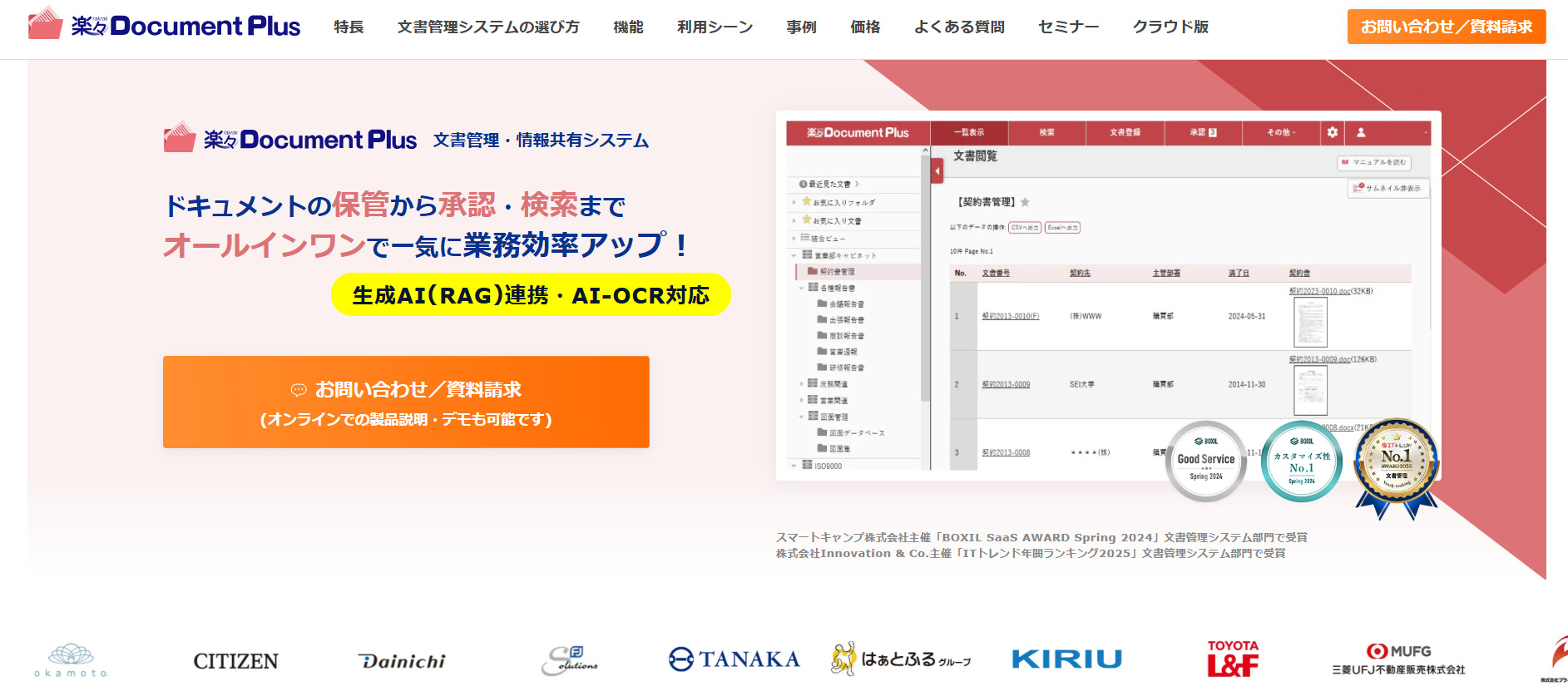The height and width of the screenshot is (696, 1568).
Task: Click the S Solutions customer logo
Action: [x=570, y=661]
